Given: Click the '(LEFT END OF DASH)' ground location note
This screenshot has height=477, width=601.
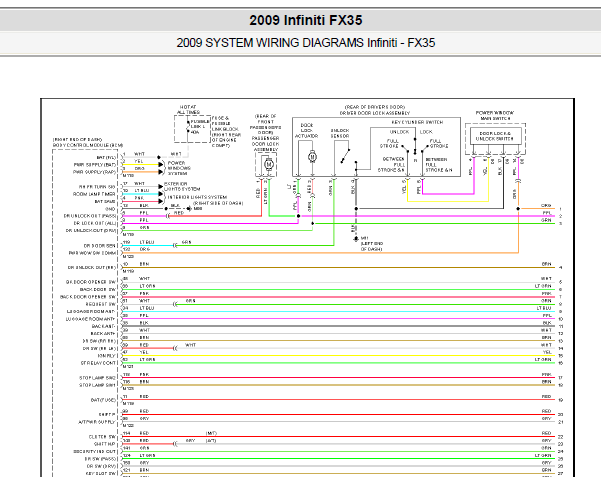Looking at the screenshot, I should [x=372, y=247].
